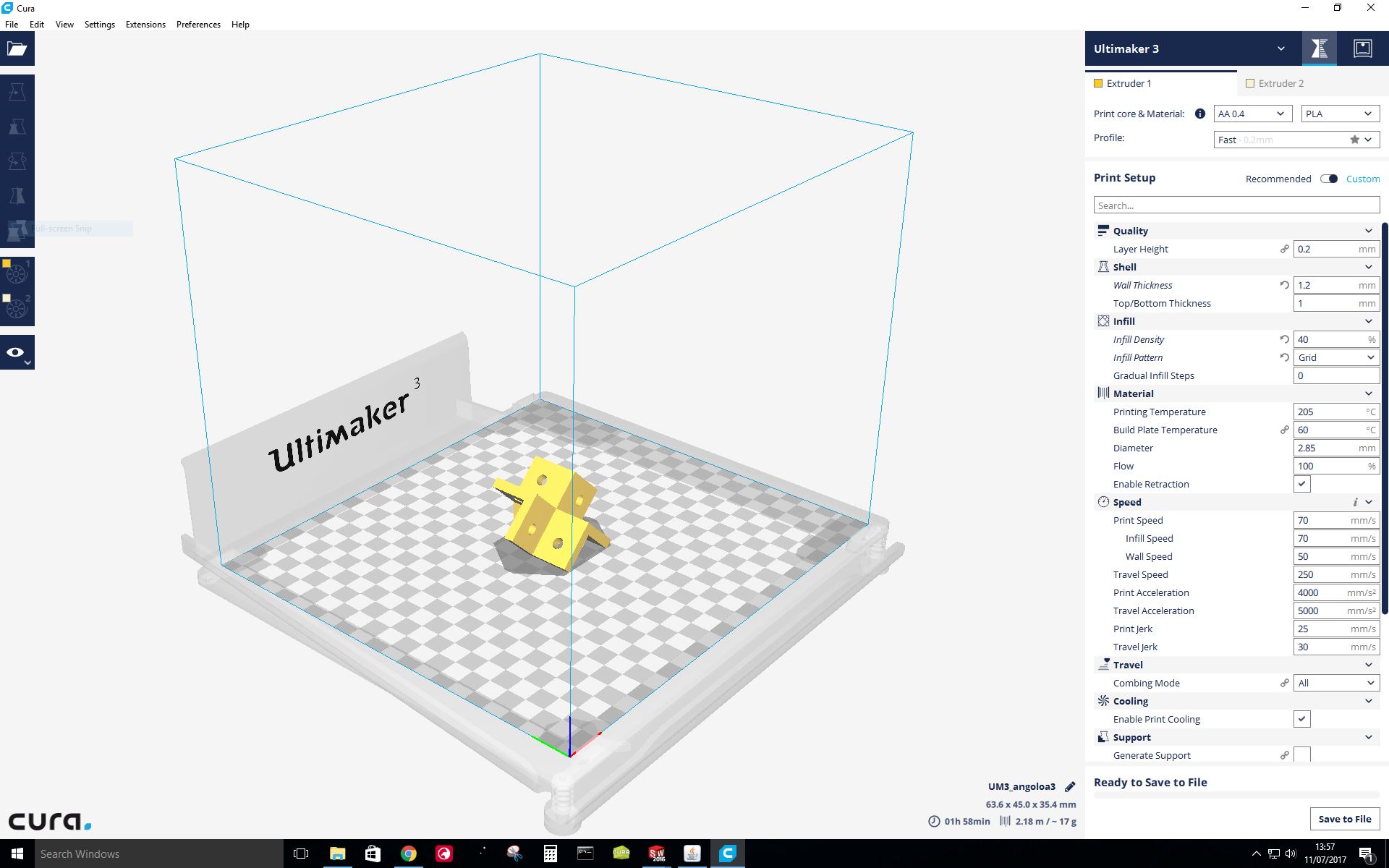The width and height of the screenshot is (1389, 868).
Task: Open the Preferences menu
Action: (198, 24)
